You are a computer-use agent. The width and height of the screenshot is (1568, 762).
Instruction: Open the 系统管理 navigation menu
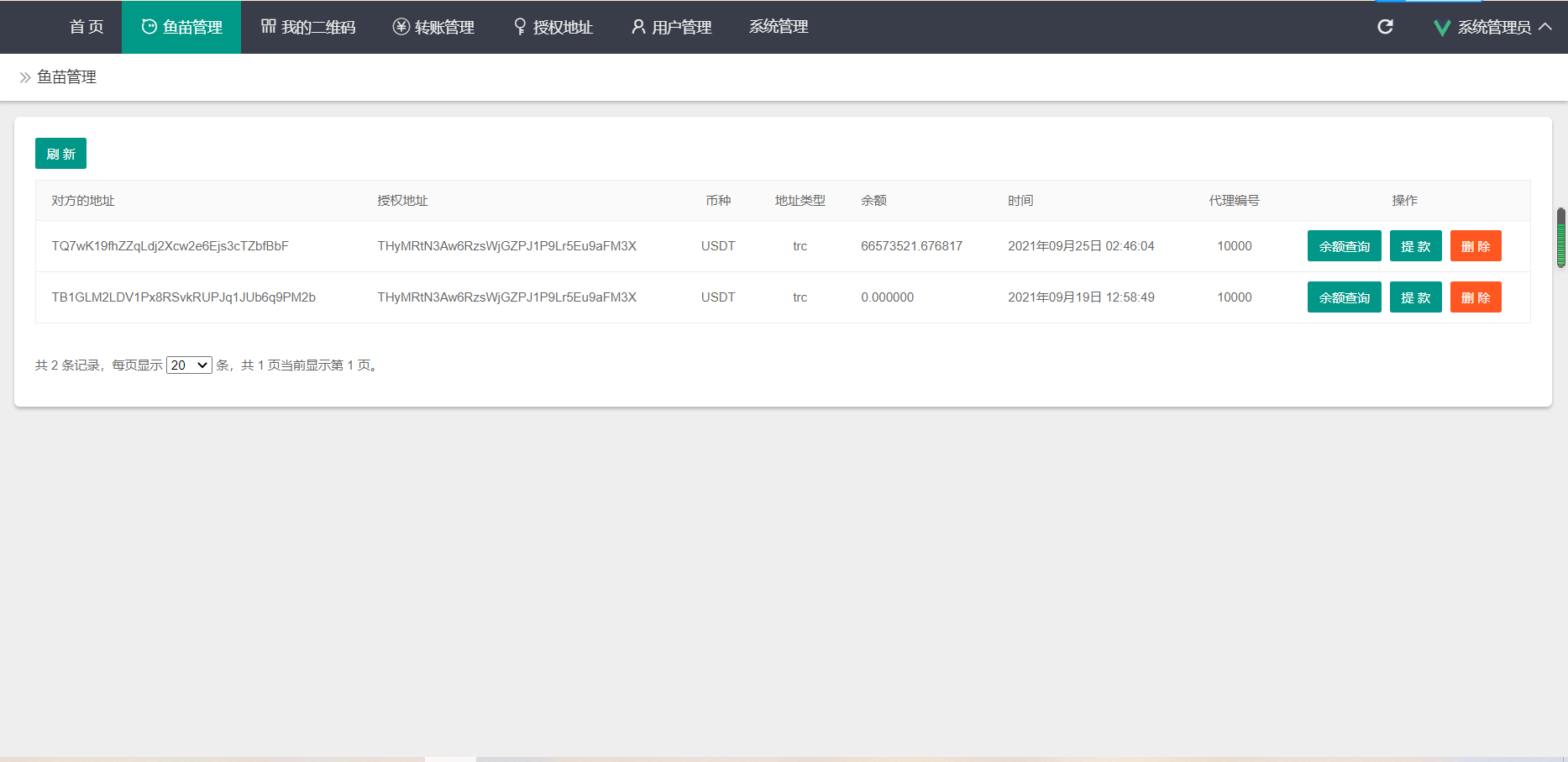coord(779,27)
